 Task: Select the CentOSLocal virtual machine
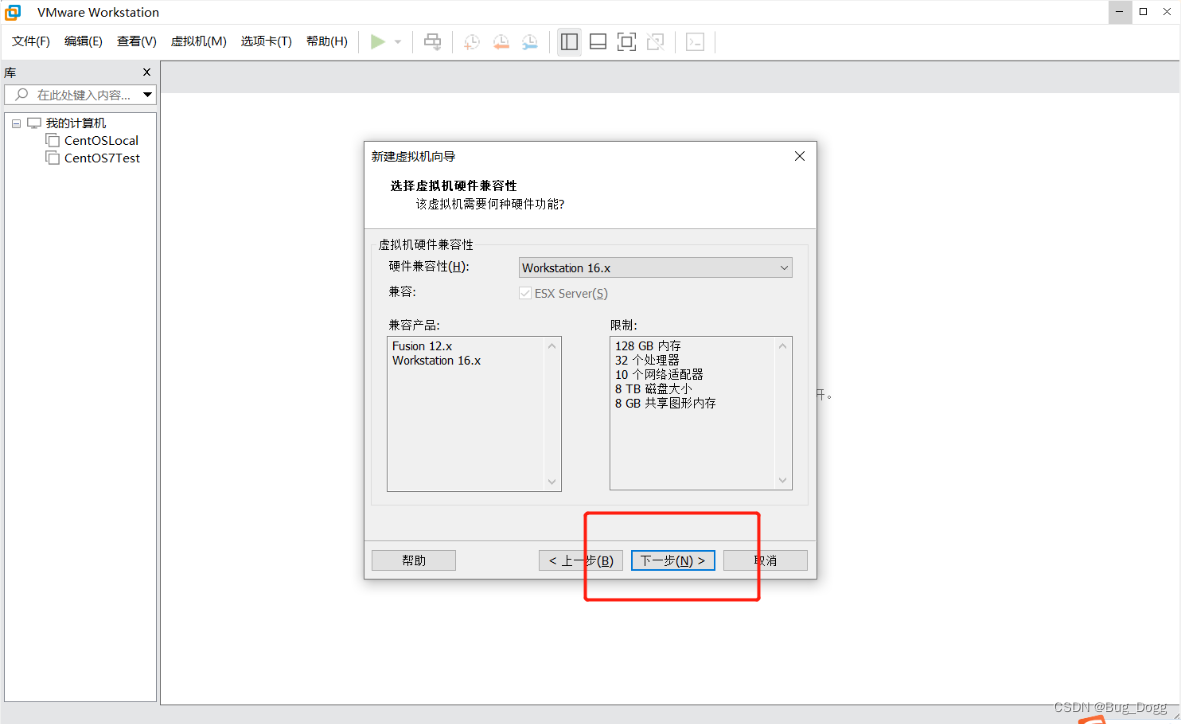point(101,140)
